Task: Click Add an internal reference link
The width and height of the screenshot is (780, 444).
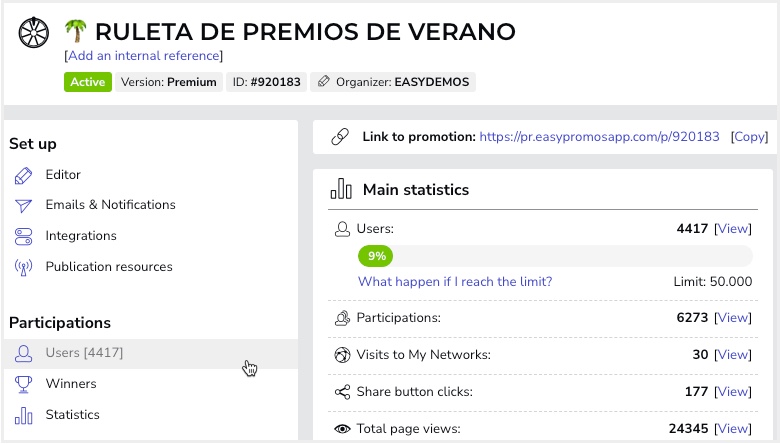Action: [144, 56]
